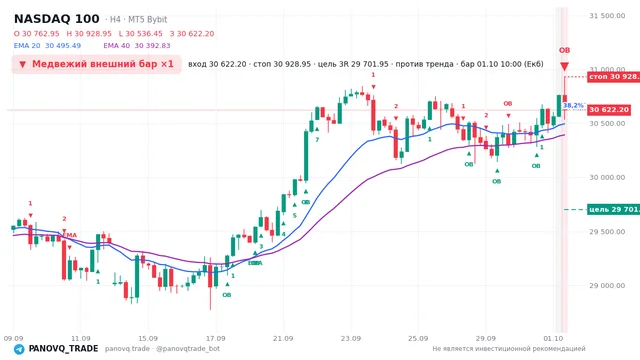
Task: Click the green цель 29 701 target label
Action: click(x=613, y=209)
